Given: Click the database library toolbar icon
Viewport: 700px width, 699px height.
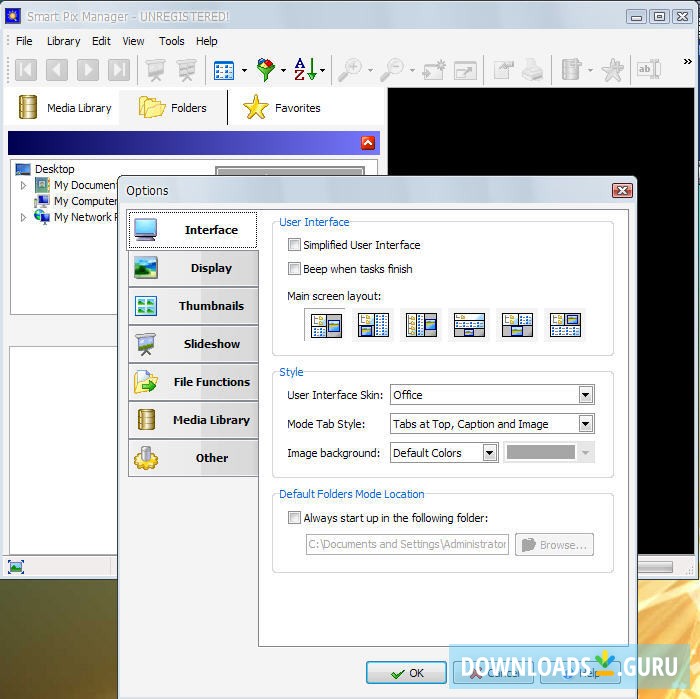Looking at the screenshot, I should 571,70.
